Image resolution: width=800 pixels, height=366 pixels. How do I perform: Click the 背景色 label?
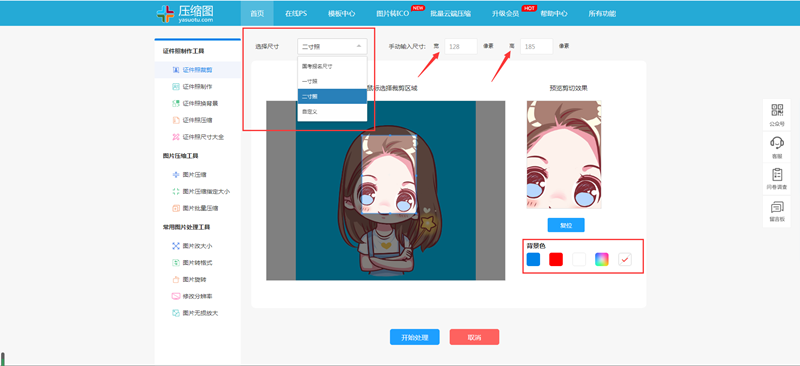(x=536, y=246)
